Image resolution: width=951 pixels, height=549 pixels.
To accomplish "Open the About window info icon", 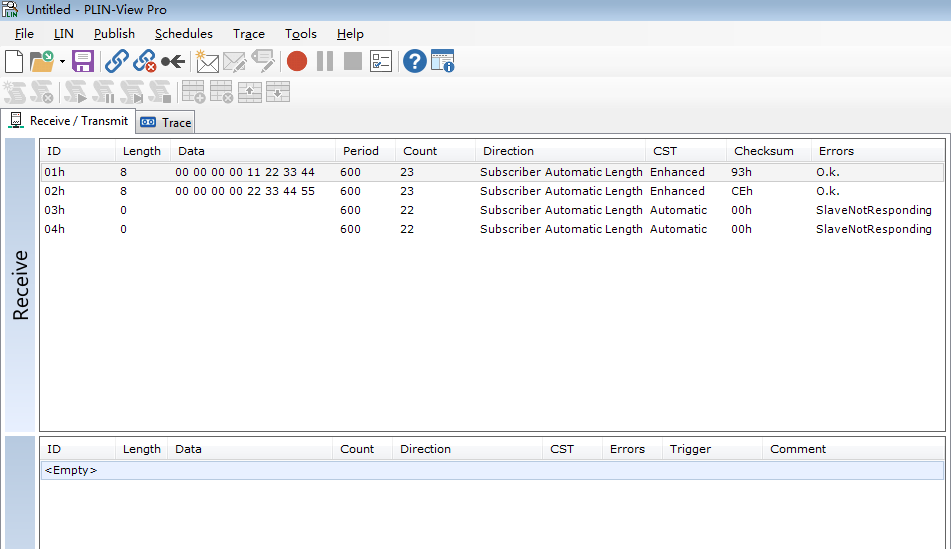I will 443,62.
